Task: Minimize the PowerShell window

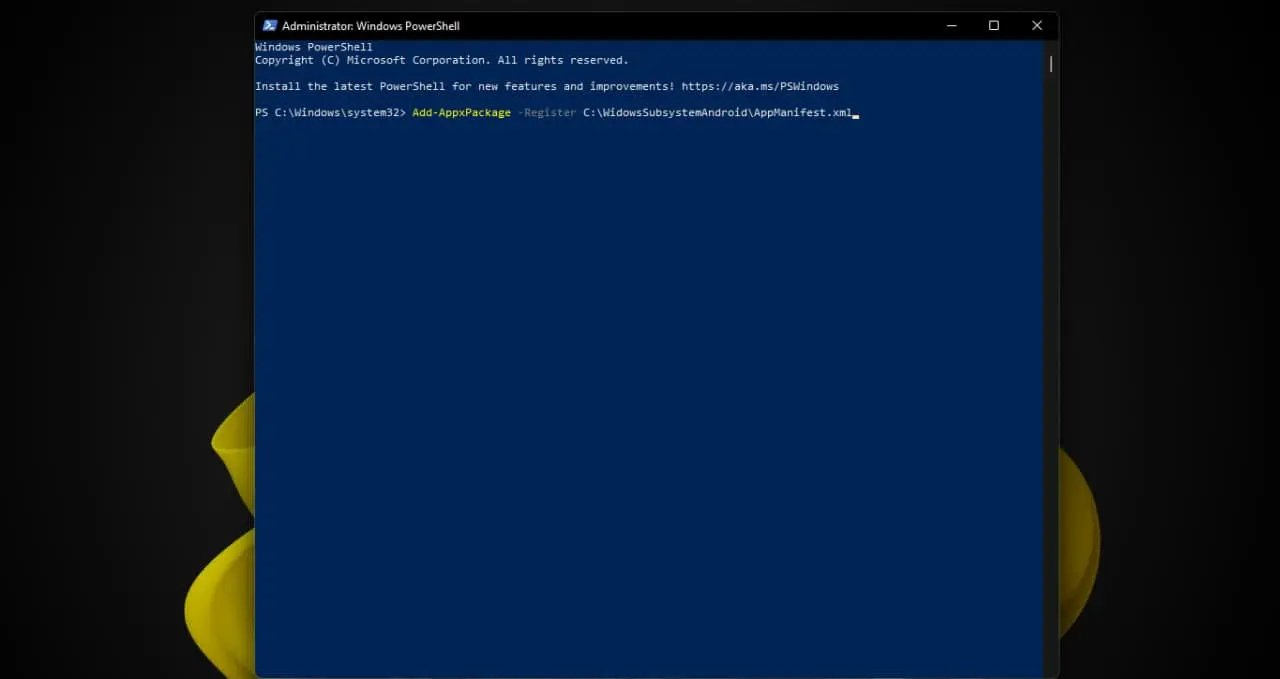Action: (950, 26)
